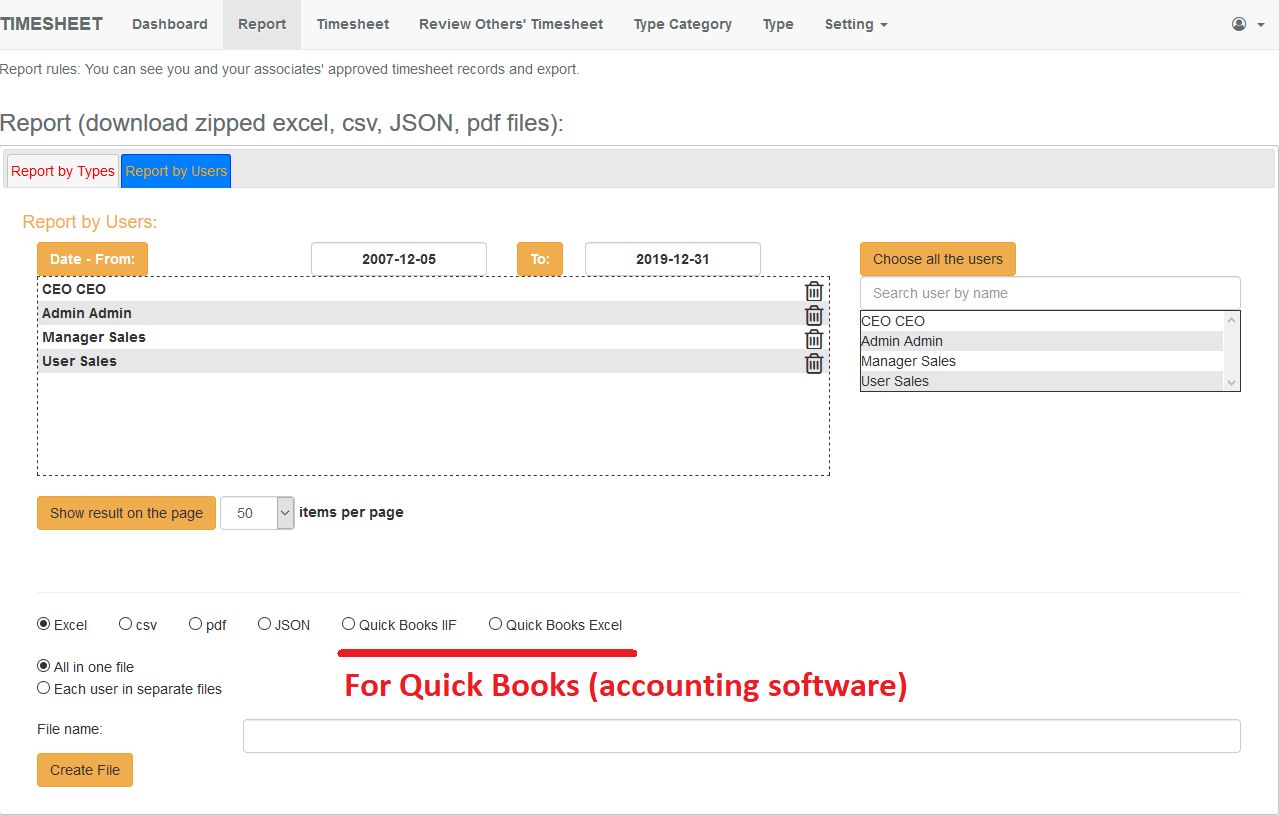Select Each user in separate files
The image size is (1279, 815).
44,688
